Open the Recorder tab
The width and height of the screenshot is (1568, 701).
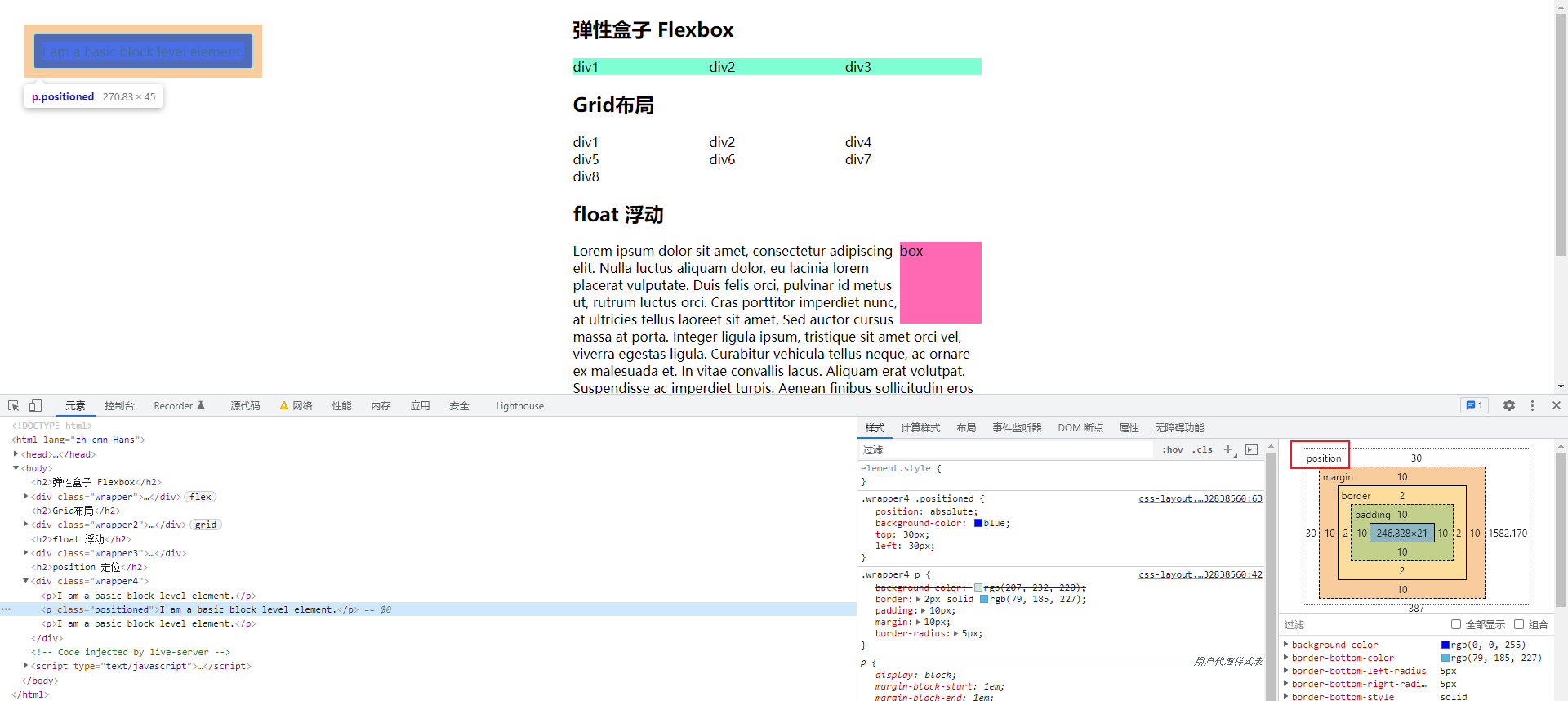tap(180, 405)
